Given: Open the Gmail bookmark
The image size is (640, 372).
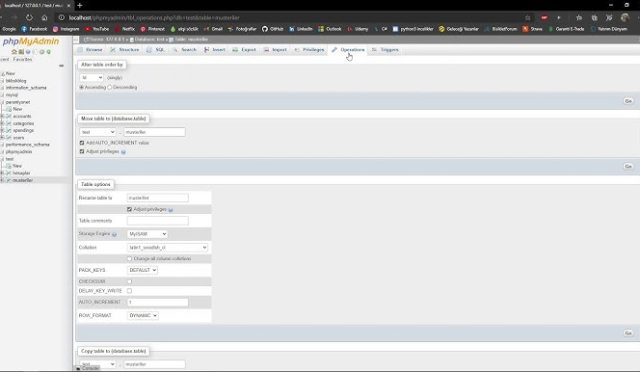Looking at the screenshot, I should [213, 29].
